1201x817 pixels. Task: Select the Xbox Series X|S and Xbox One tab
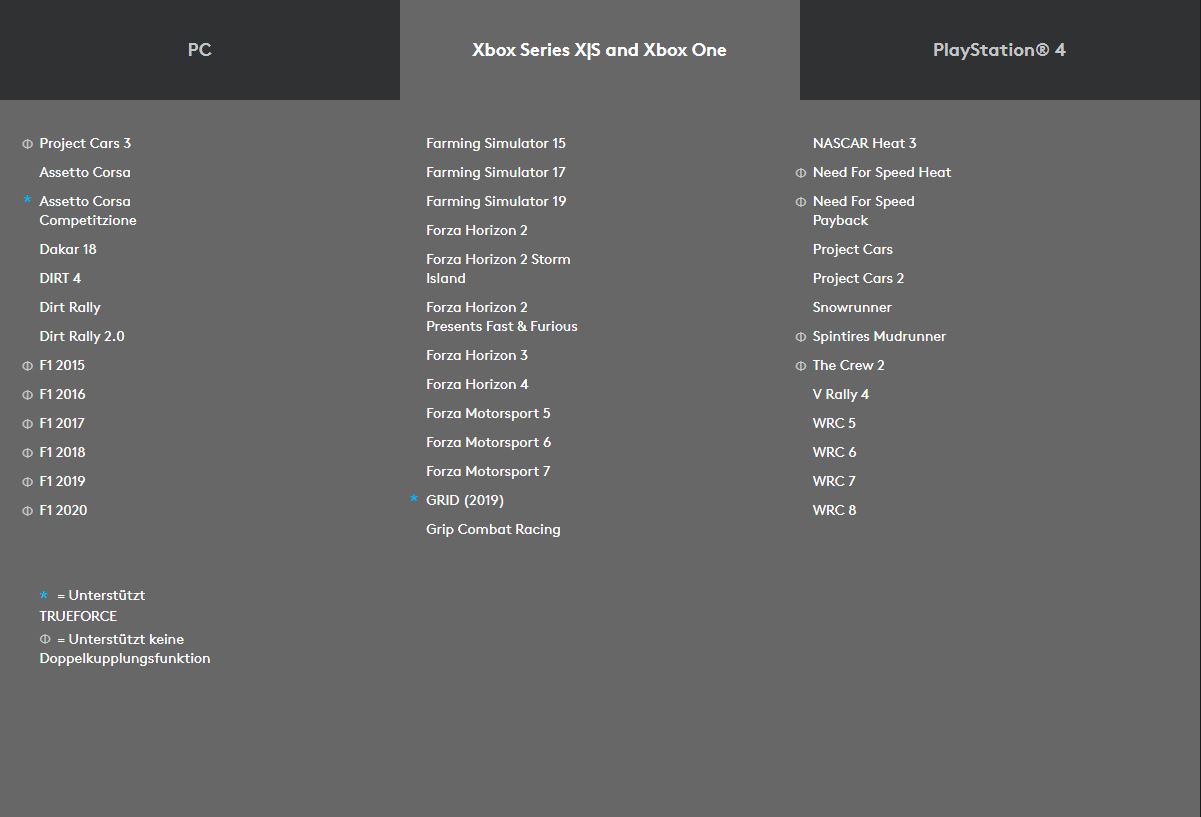pyautogui.click(x=599, y=50)
